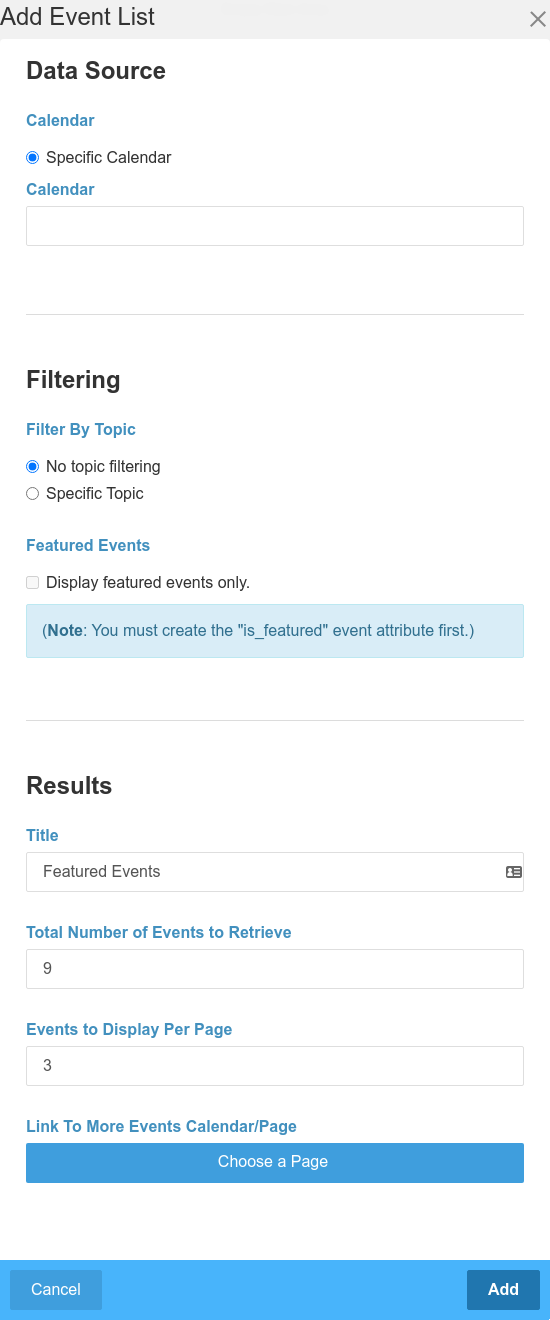
Task: Click the Link To More Events Calendar/Page label
Action: click(x=162, y=1127)
